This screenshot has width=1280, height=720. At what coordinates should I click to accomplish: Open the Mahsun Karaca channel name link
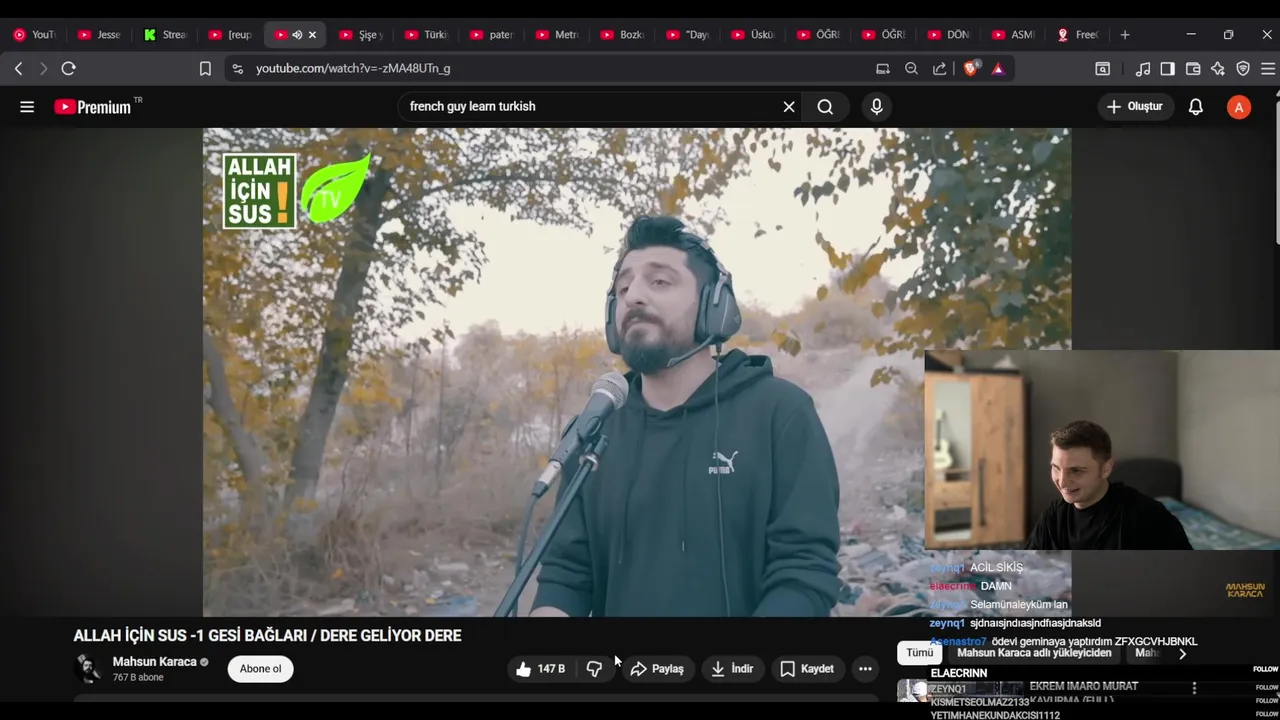154,662
